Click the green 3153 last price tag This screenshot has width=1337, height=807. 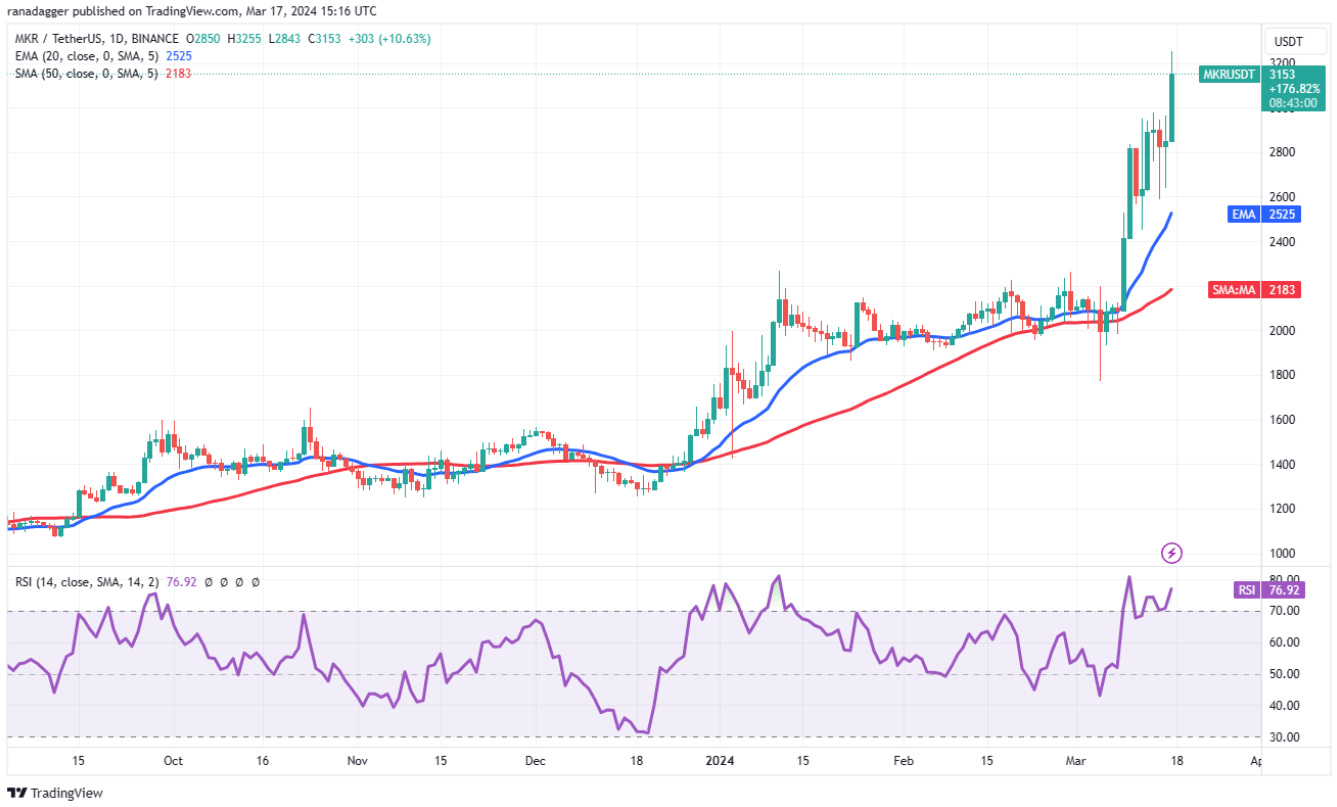click(x=1281, y=74)
